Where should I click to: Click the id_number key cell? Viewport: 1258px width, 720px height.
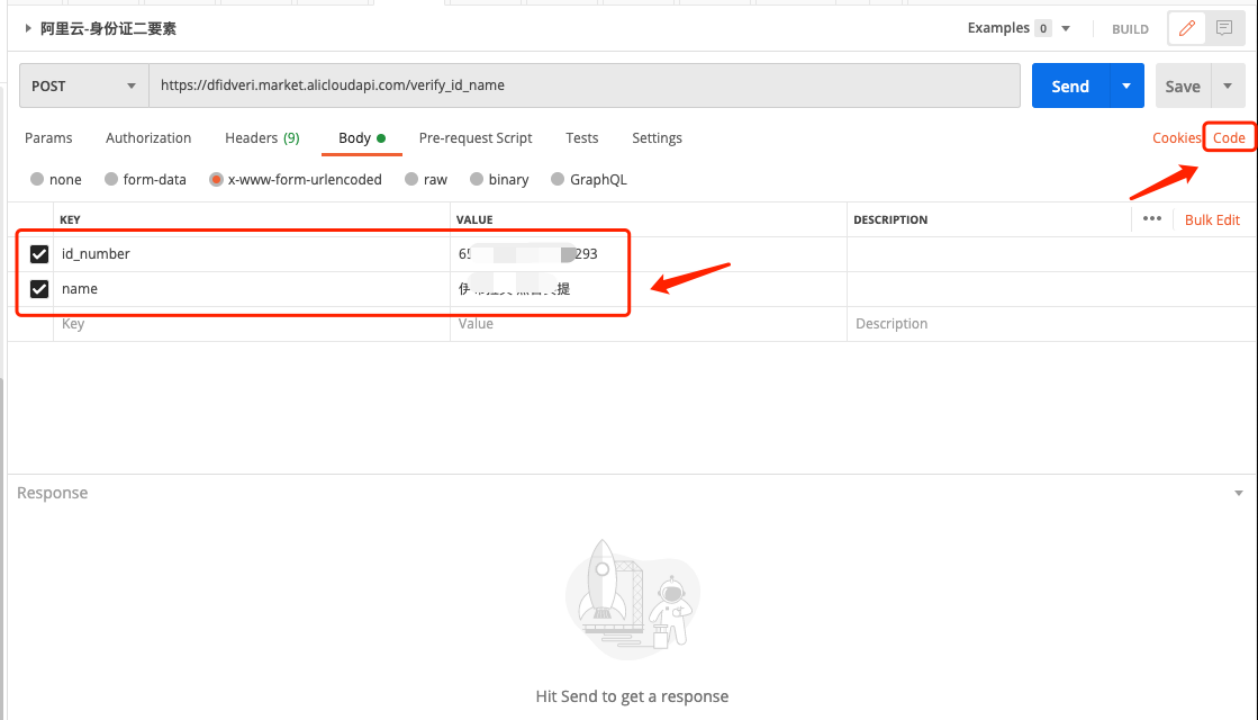(x=251, y=254)
